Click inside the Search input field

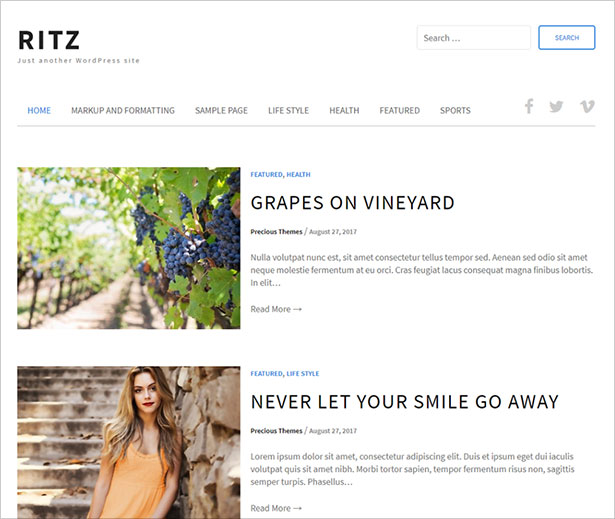(474, 38)
